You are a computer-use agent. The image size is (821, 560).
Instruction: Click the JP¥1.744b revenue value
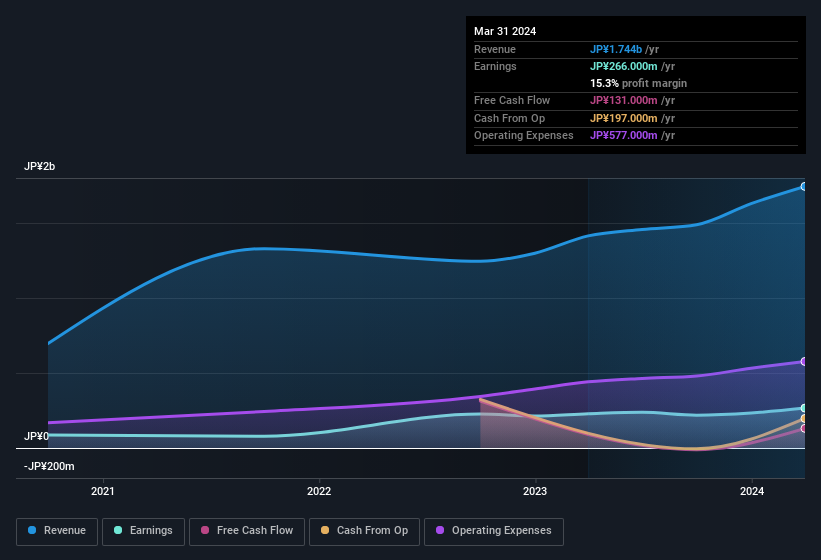pyautogui.click(x=616, y=49)
